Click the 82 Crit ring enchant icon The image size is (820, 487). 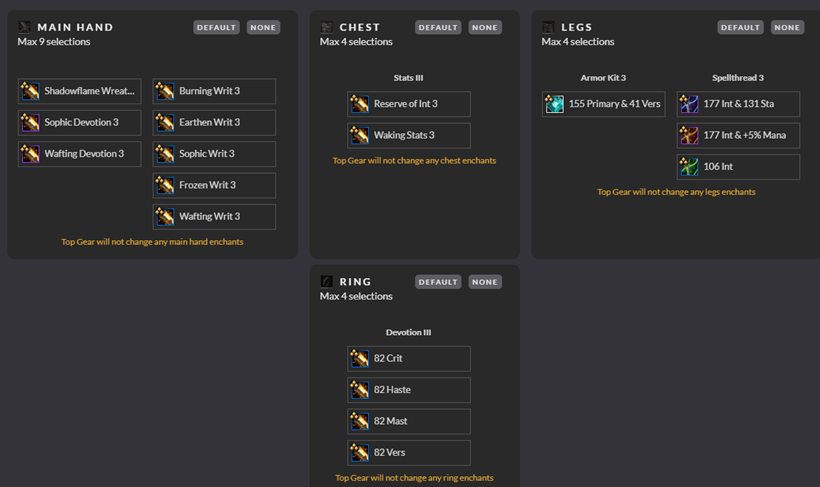[359, 358]
